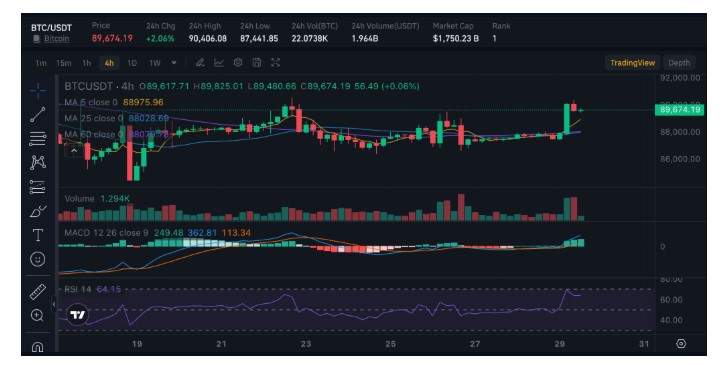Viewport: 725px width, 365px height.
Task: Open the emoji icons tool
Action: coord(38,259)
